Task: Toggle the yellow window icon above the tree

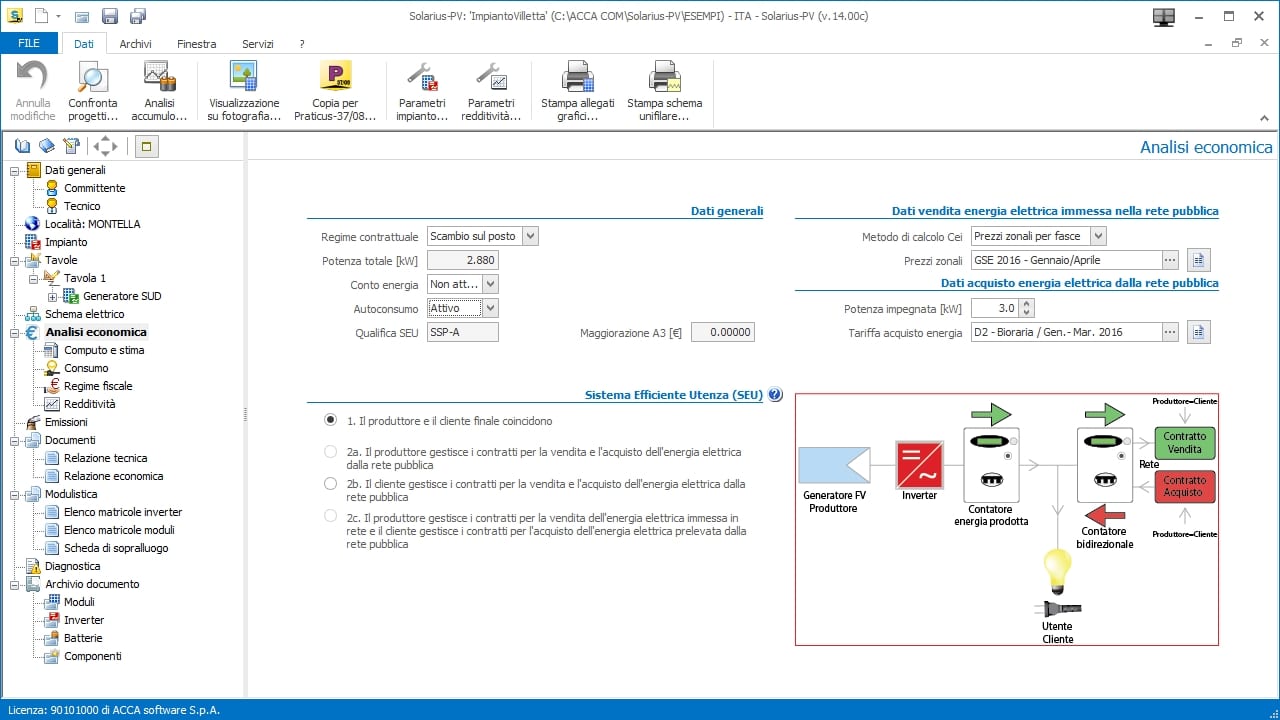Action: (x=146, y=147)
